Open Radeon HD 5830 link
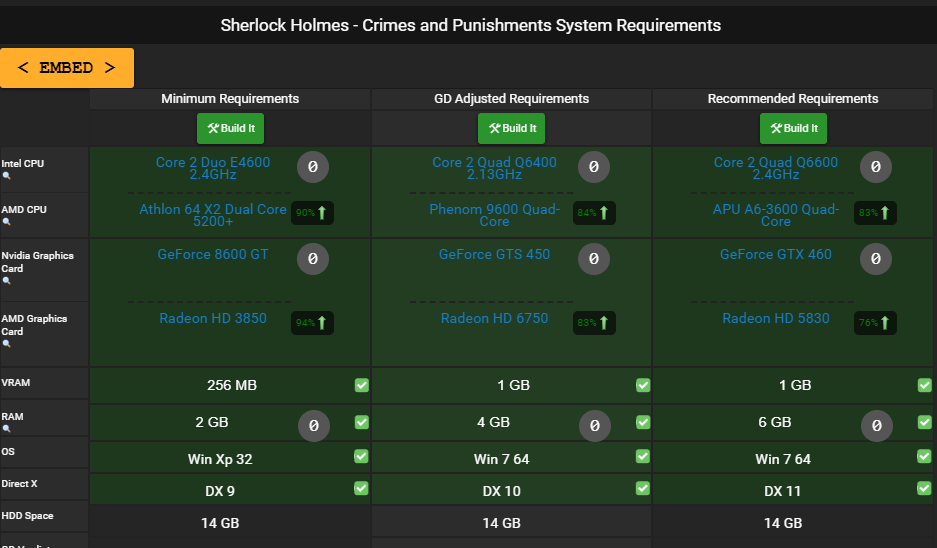 (x=776, y=318)
